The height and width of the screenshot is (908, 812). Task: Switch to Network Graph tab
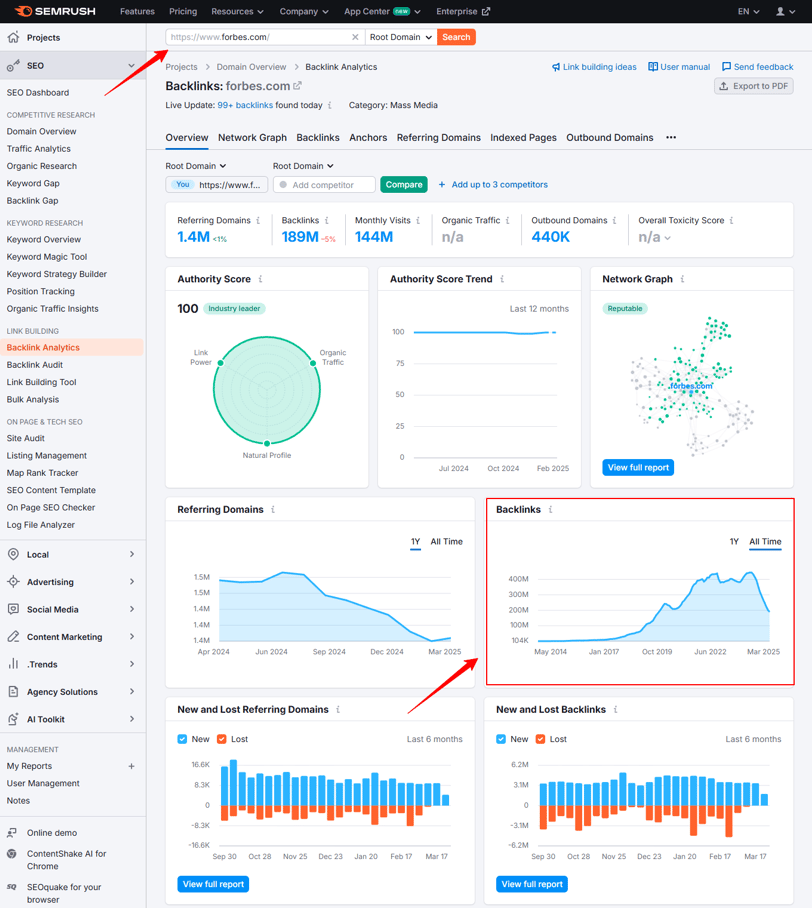click(252, 138)
